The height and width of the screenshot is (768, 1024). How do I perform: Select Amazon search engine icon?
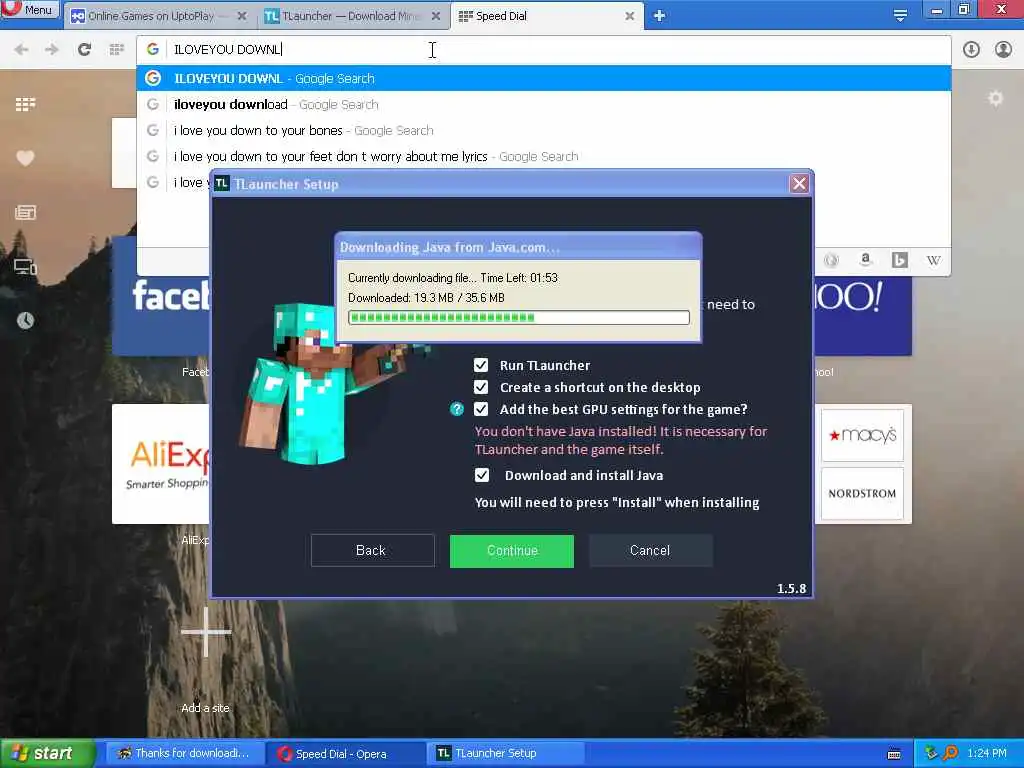pyautogui.click(x=865, y=260)
